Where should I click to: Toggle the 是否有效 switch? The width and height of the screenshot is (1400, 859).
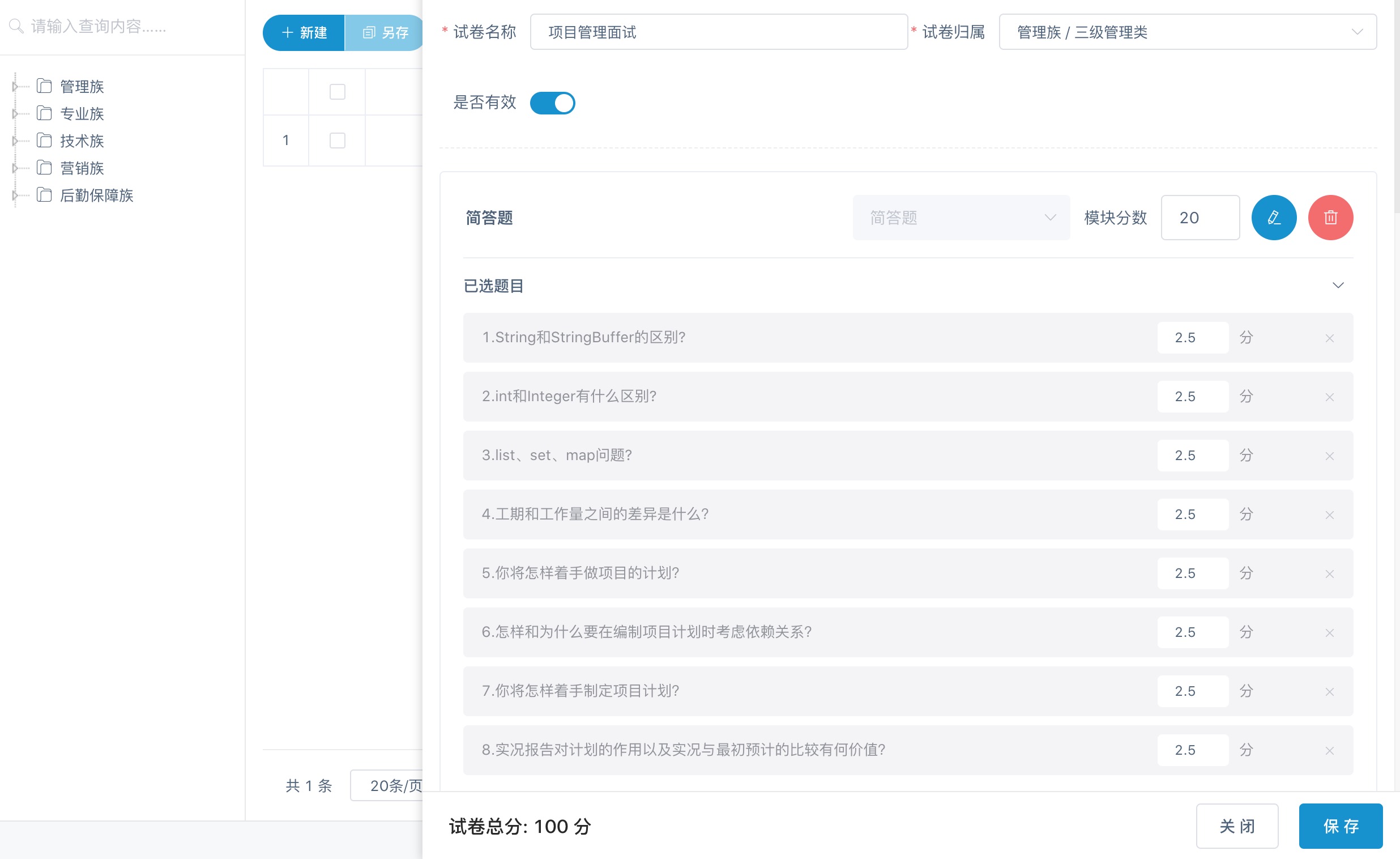[x=552, y=103]
